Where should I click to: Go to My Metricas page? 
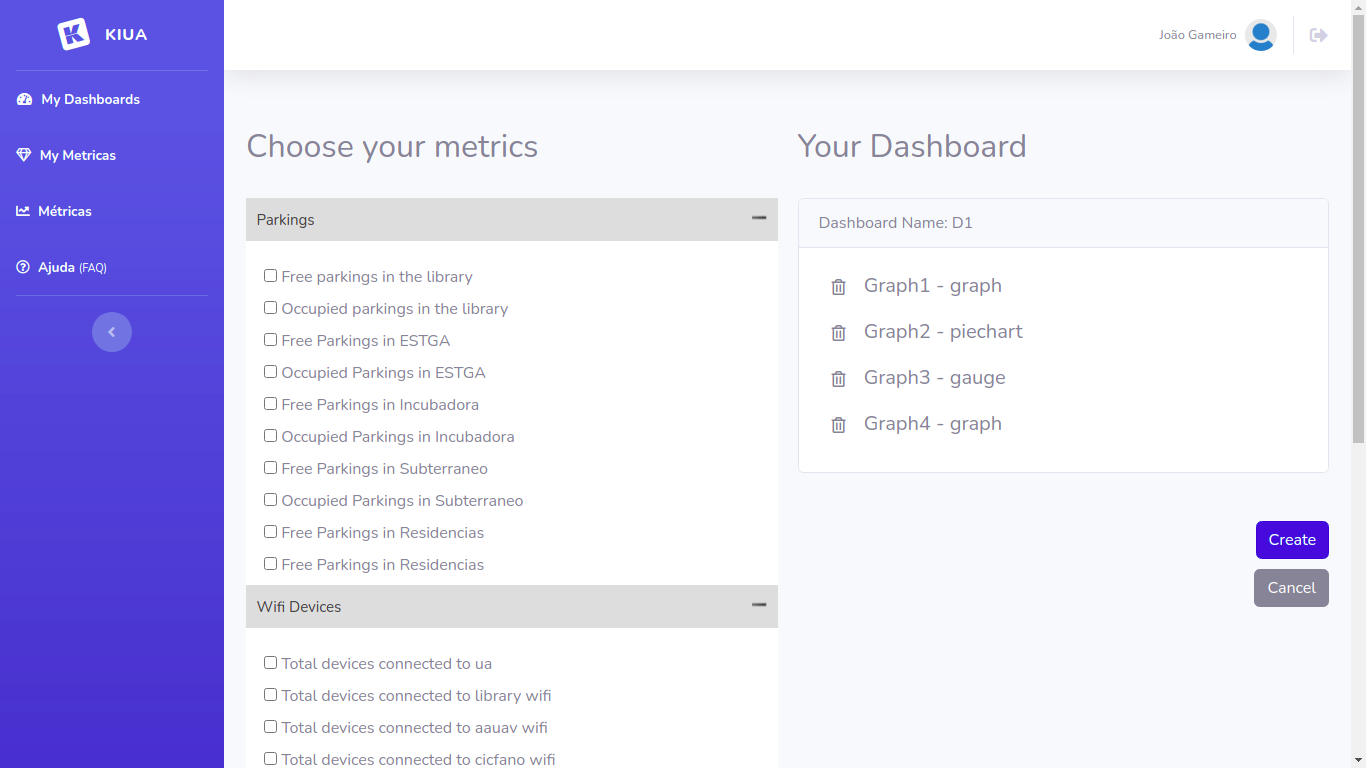coord(77,155)
